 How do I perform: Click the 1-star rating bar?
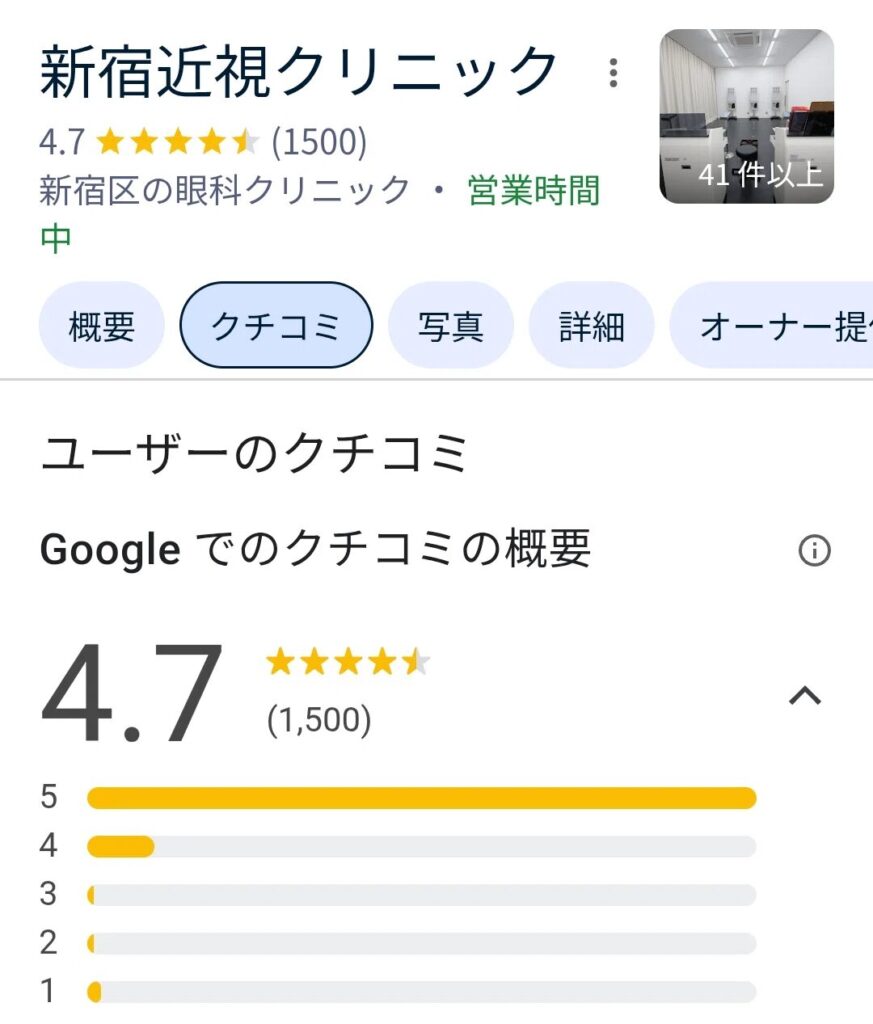click(421, 992)
